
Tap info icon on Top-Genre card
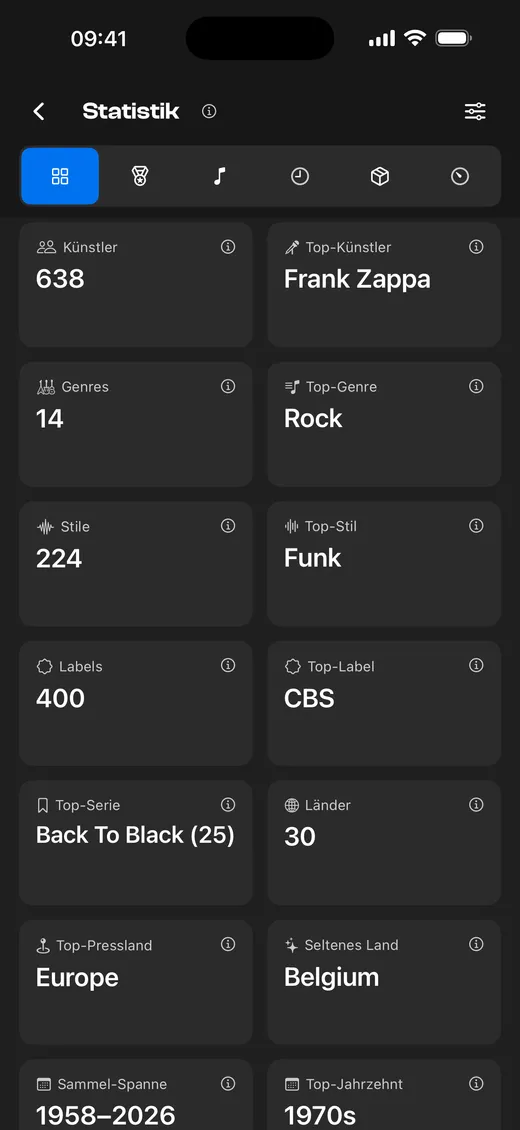tap(476, 387)
